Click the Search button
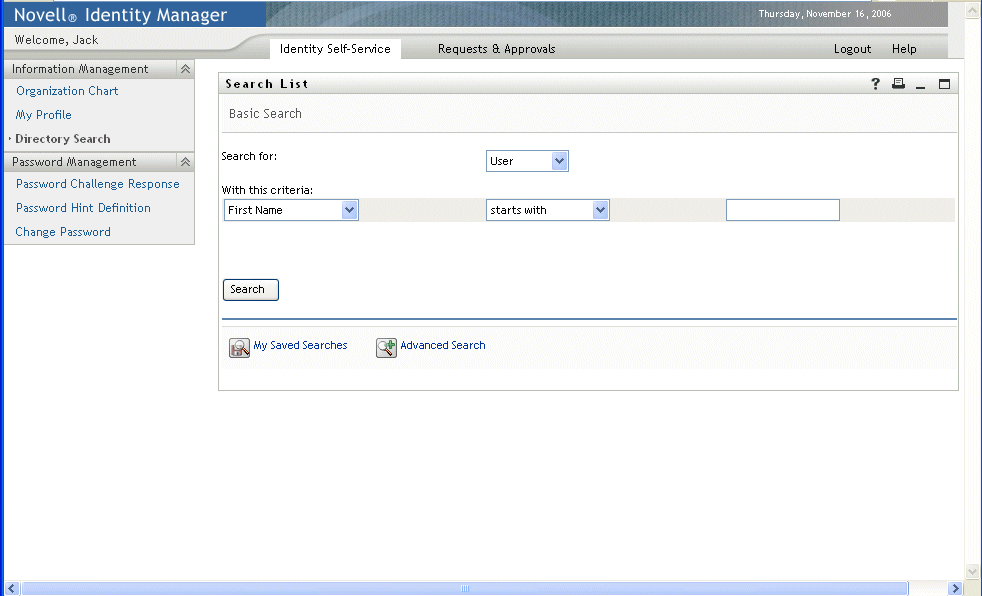 (x=251, y=290)
